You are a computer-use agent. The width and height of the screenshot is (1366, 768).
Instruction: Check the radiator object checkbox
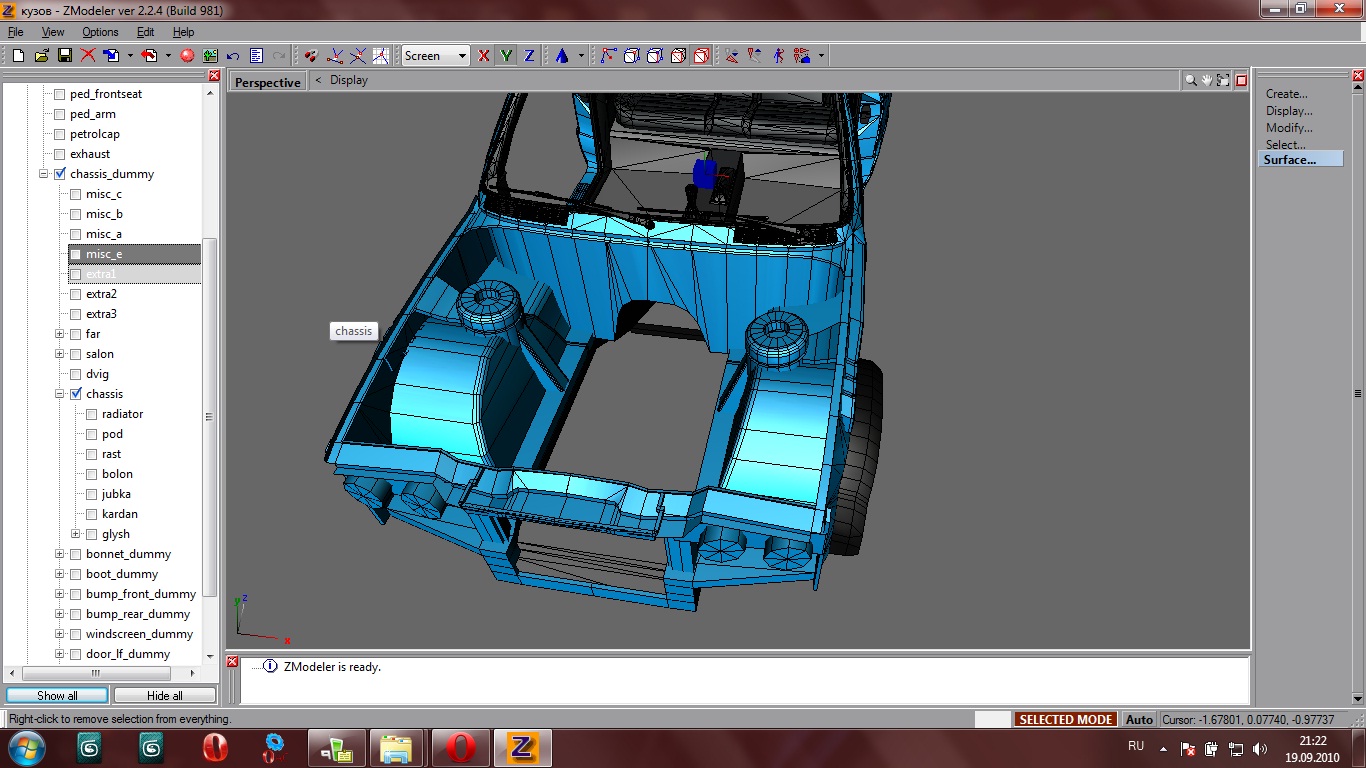tap(92, 414)
